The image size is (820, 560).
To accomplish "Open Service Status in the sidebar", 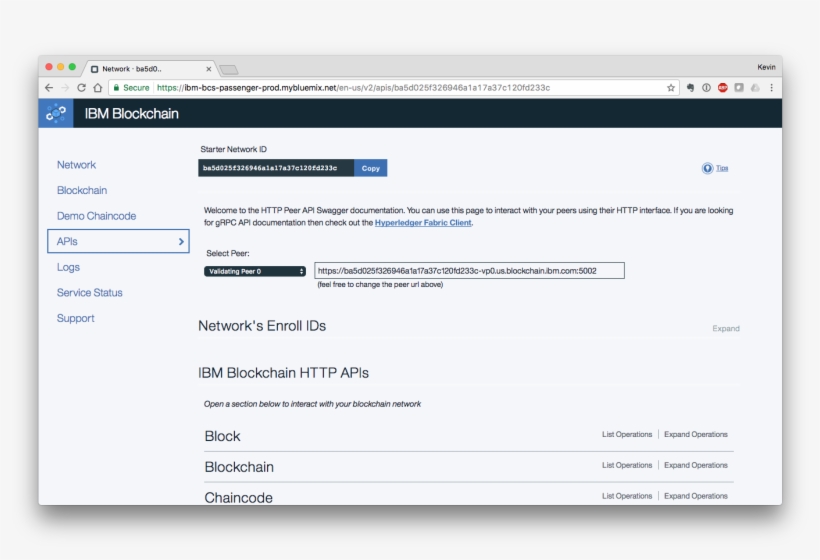I will 89,293.
